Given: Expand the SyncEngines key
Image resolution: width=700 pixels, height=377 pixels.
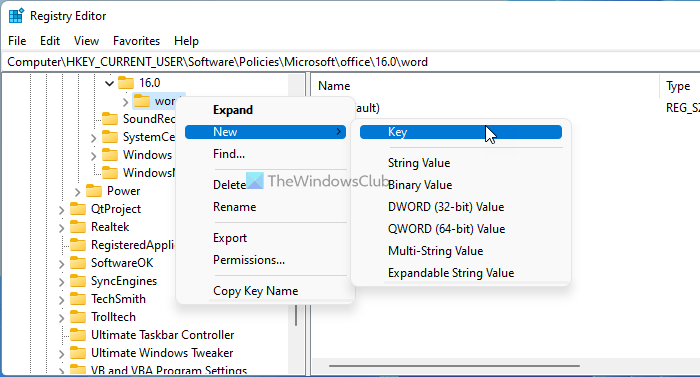Looking at the screenshot, I should (x=61, y=282).
